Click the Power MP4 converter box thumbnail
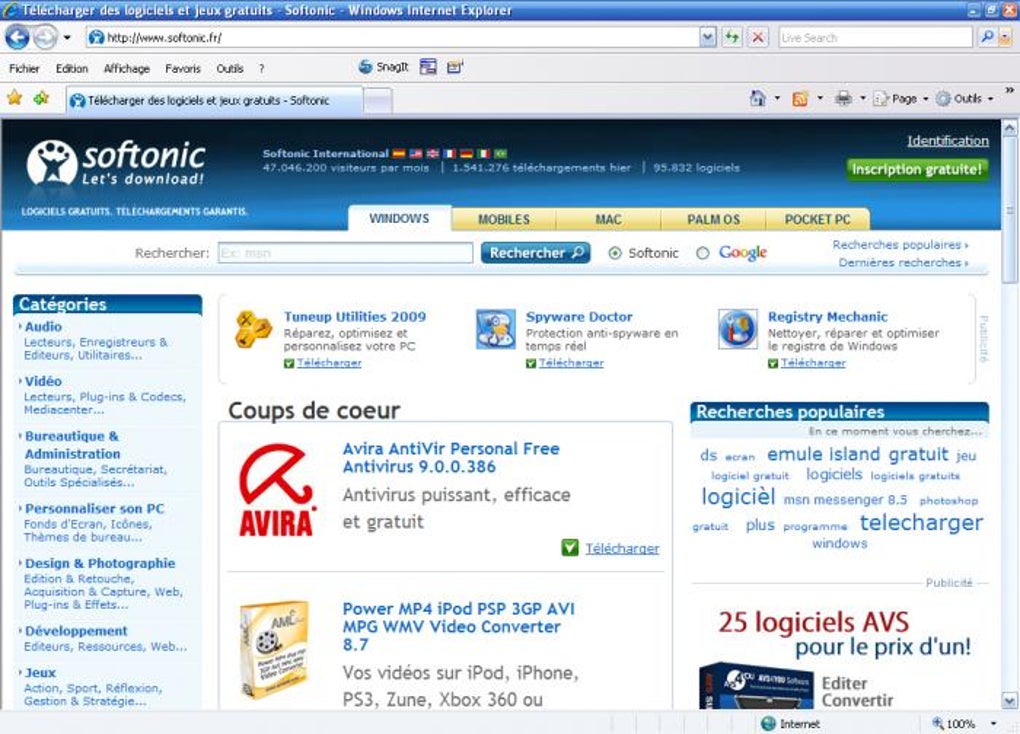This screenshot has height=734, width=1020. pyautogui.click(x=274, y=649)
